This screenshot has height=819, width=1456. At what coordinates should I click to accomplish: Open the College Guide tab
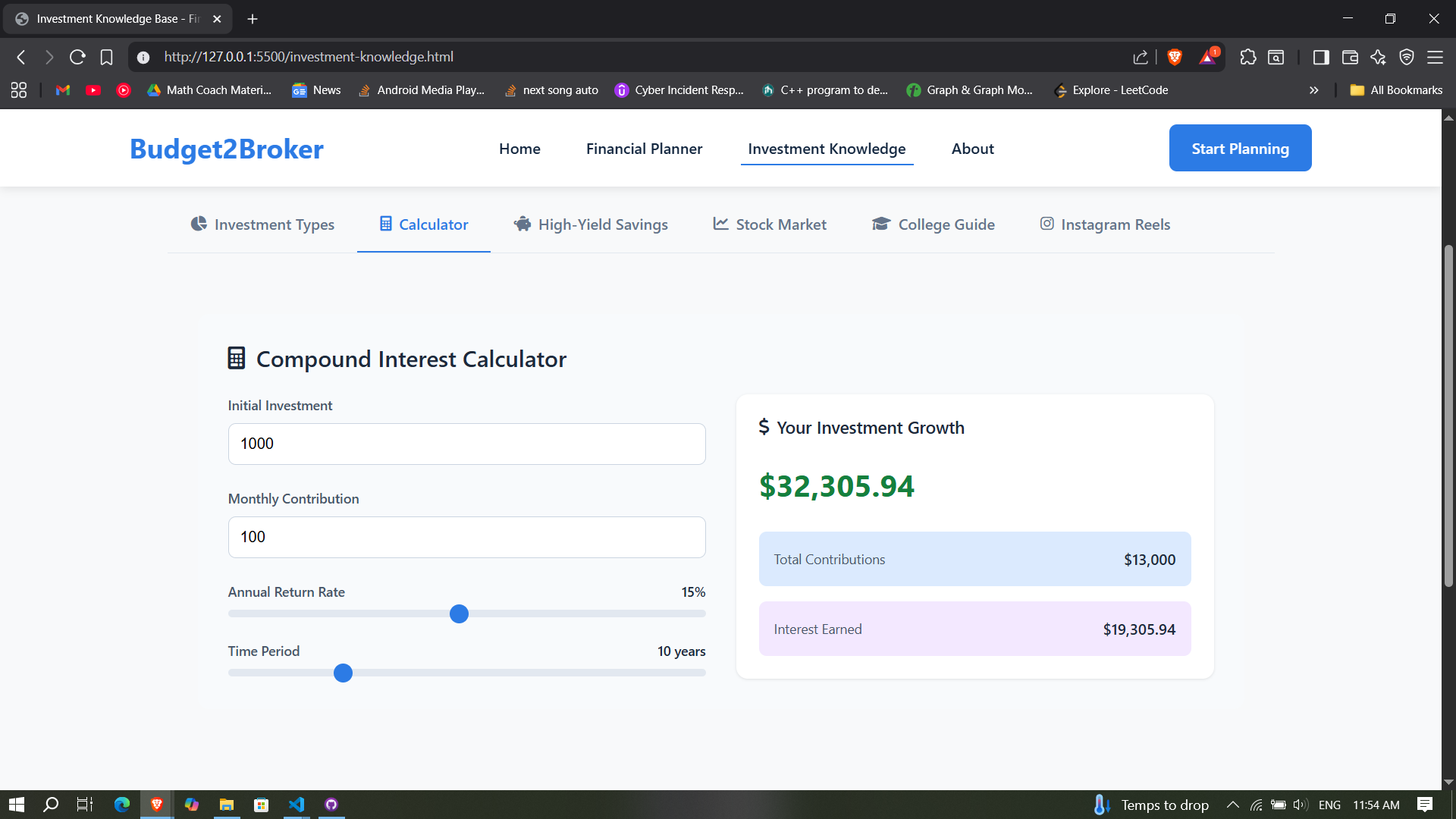pos(933,224)
